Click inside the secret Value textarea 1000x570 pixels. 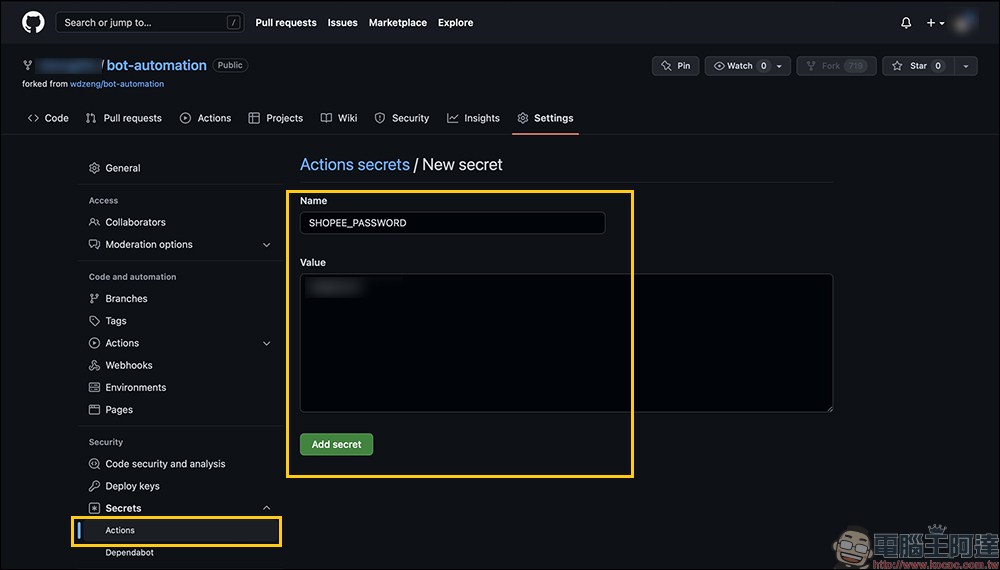[x=566, y=343]
